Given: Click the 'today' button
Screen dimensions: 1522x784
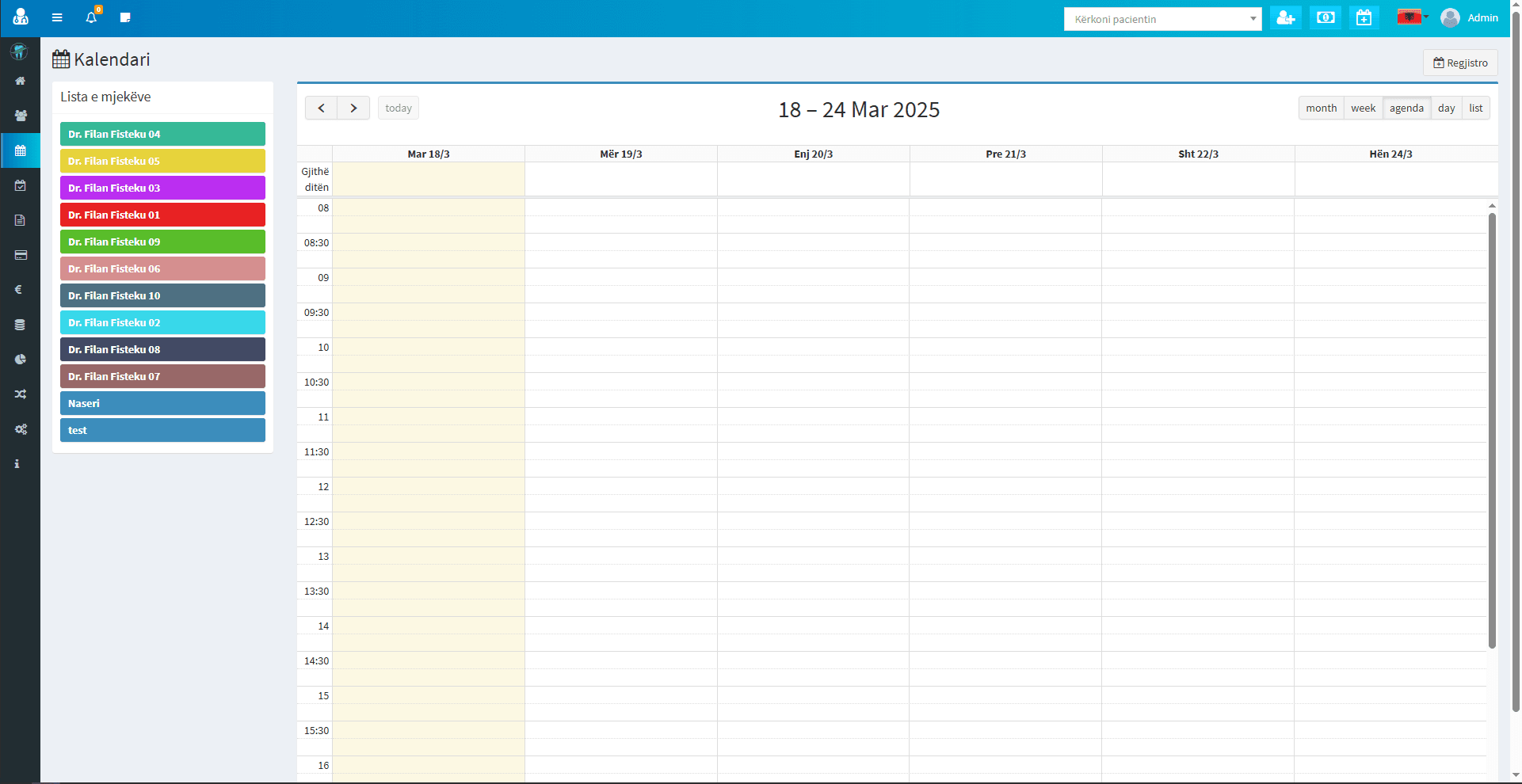Looking at the screenshot, I should [x=399, y=108].
